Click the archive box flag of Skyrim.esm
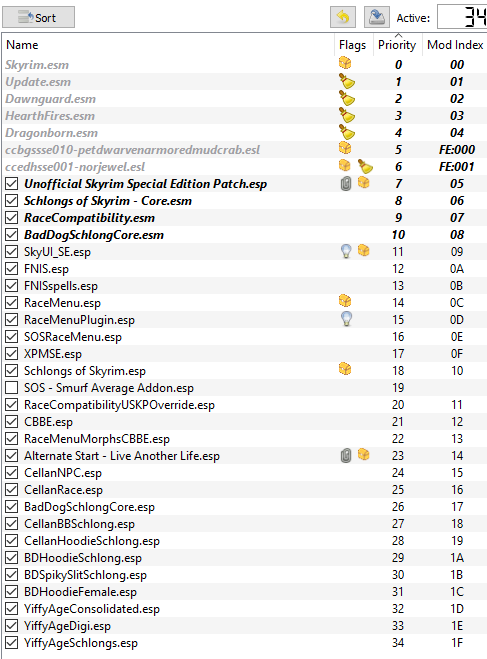The height and width of the screenshot is (659, 487). click(x=345, y=63)
